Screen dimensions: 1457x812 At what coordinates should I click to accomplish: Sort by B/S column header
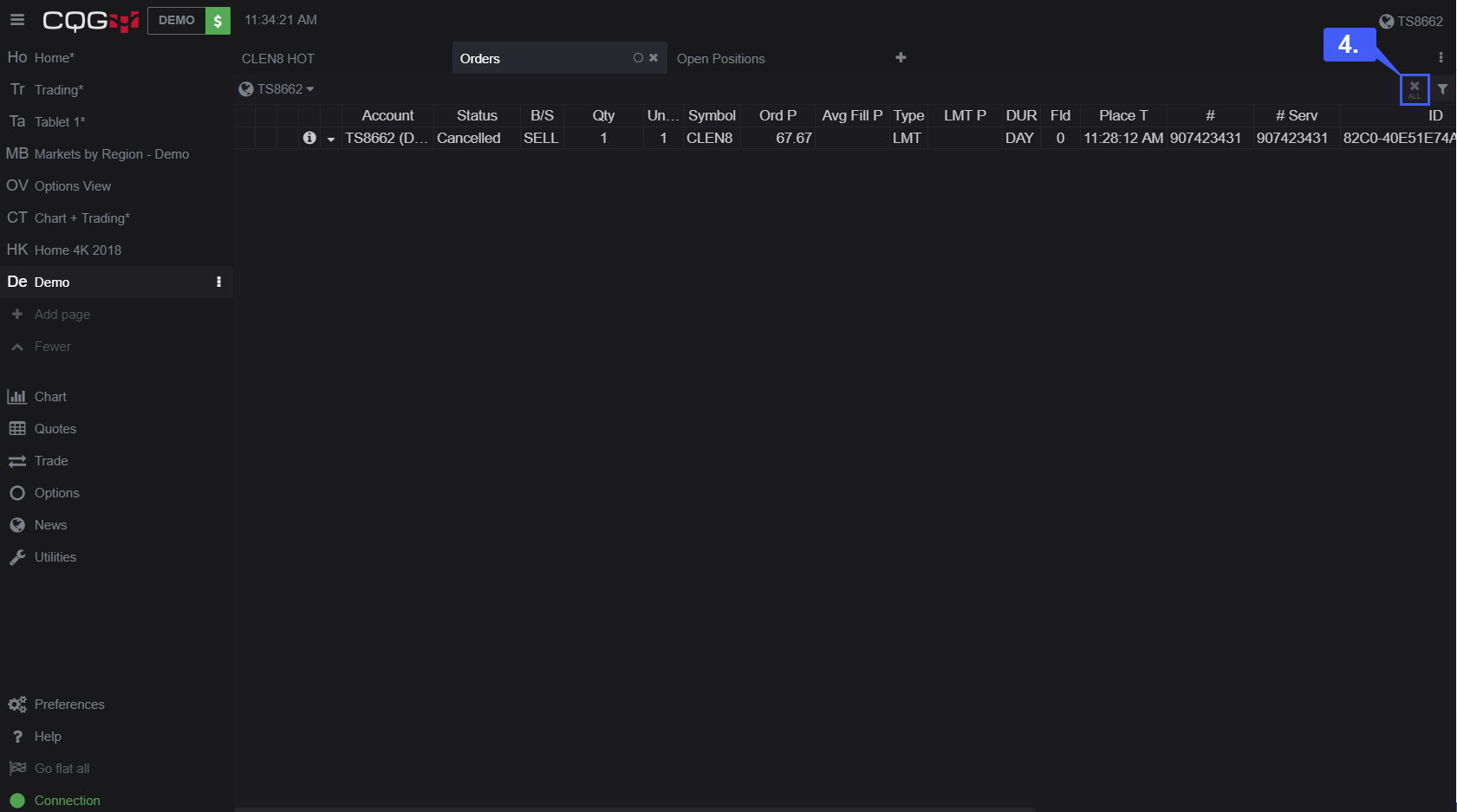pyautogui.click(x=542, y=115)
